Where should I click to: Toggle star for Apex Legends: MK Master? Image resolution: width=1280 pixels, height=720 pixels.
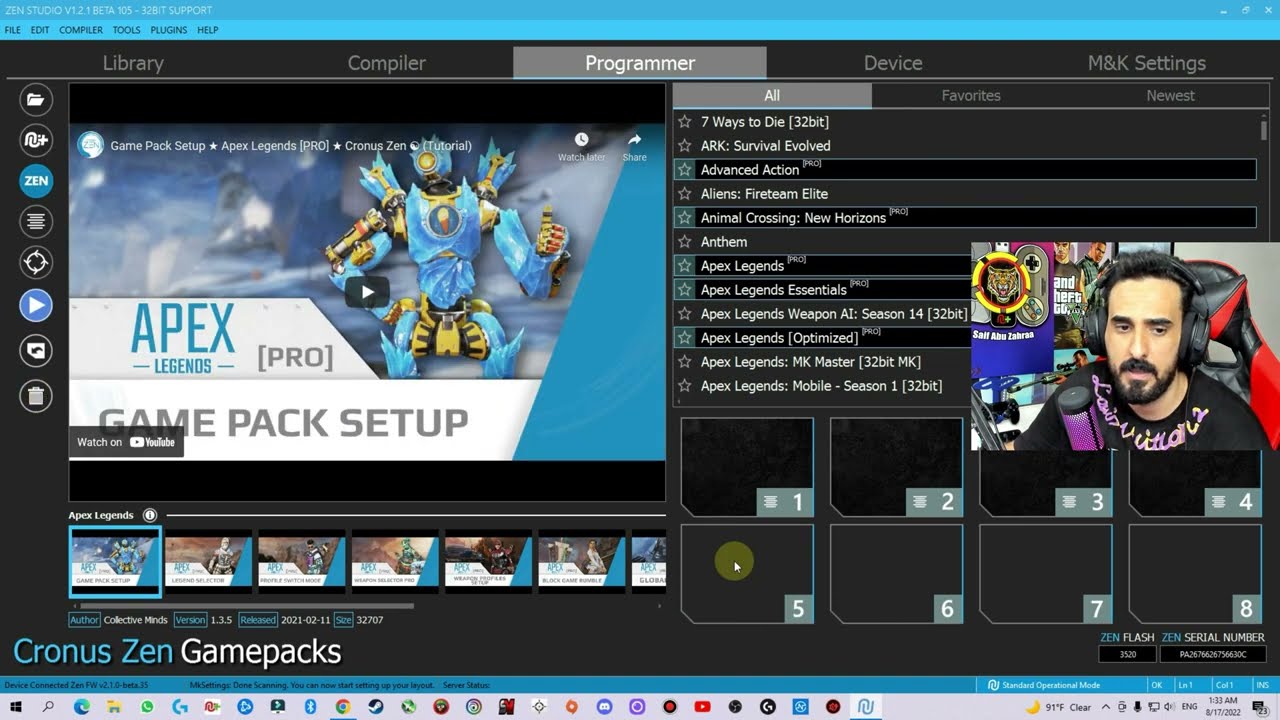click(x=685, y=362)
